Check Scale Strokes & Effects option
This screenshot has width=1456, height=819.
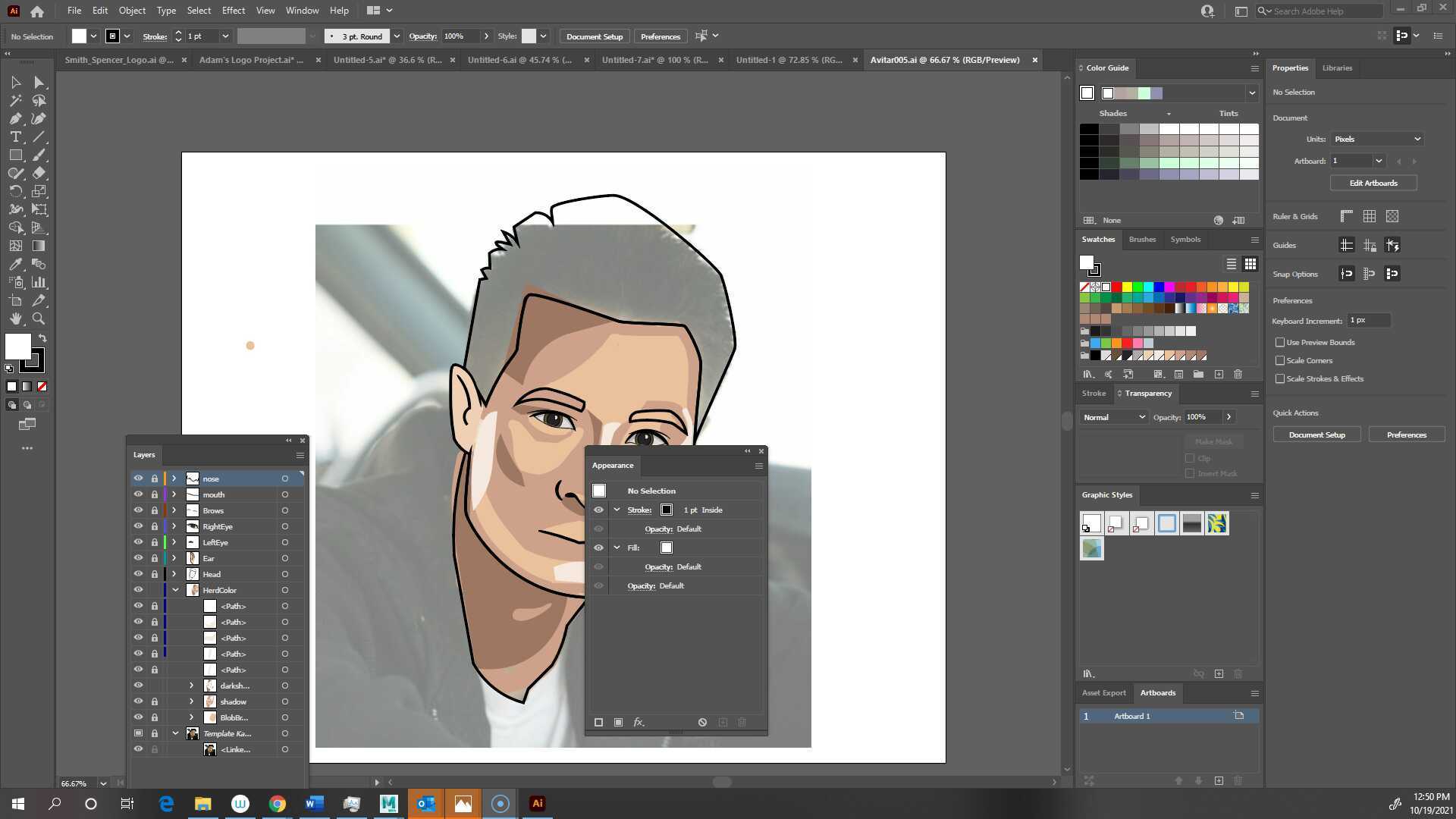(x=1280, y=378)
